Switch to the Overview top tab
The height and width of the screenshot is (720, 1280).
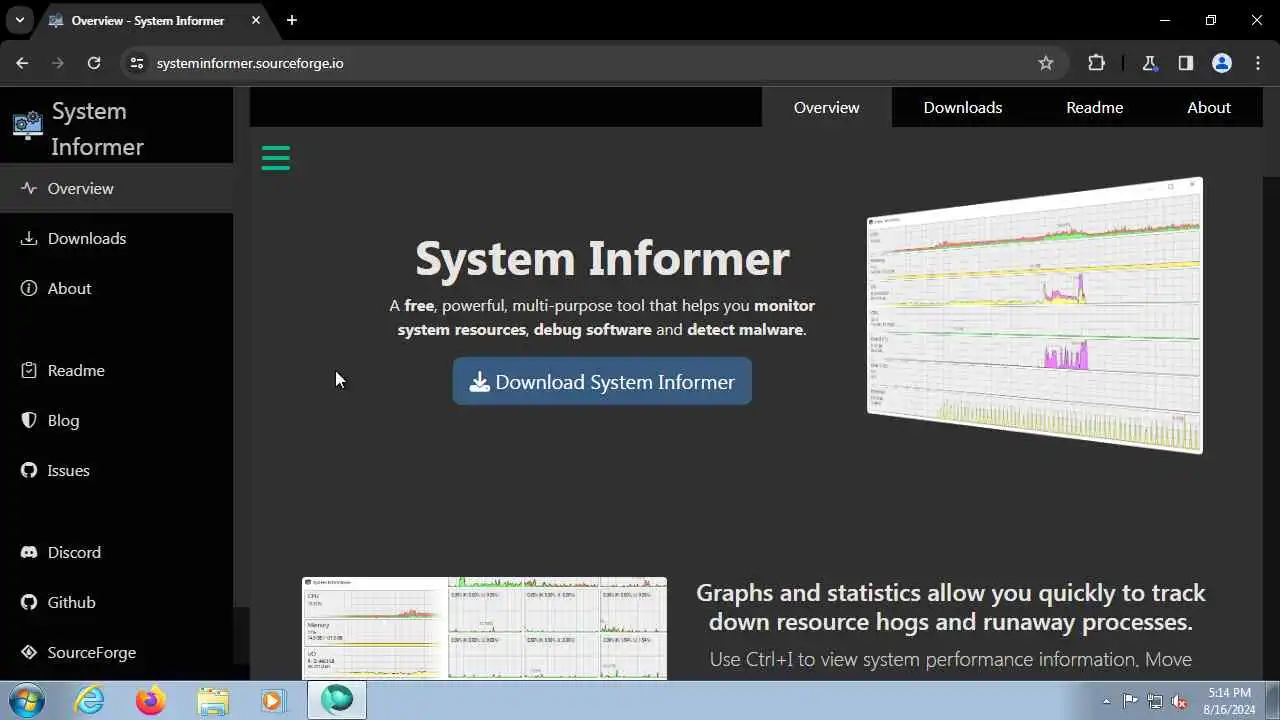tap(826, 107)
